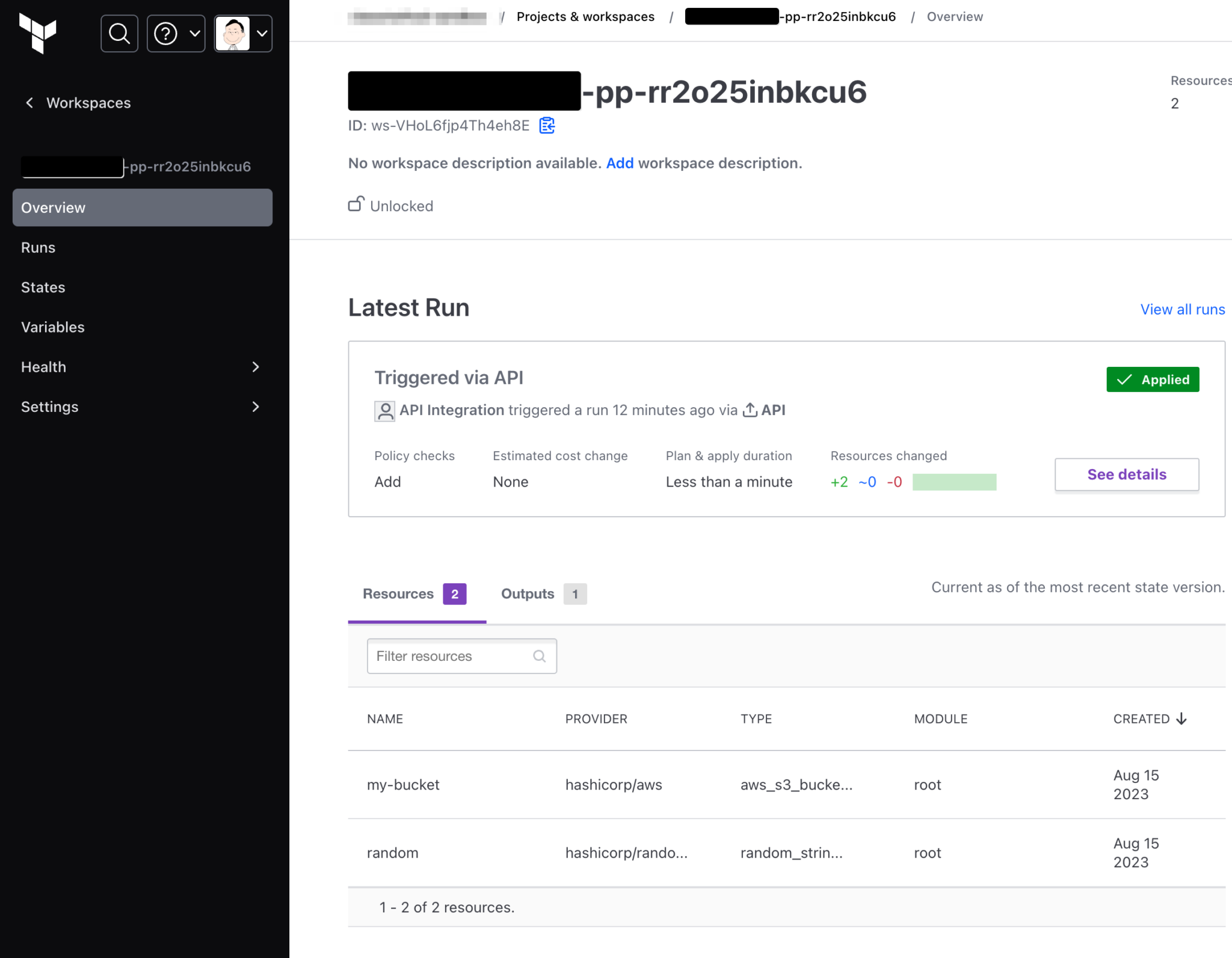Open Runs in the sidebar
The width and height of the screenshot is (1232, 958).
tap(38, 248)
